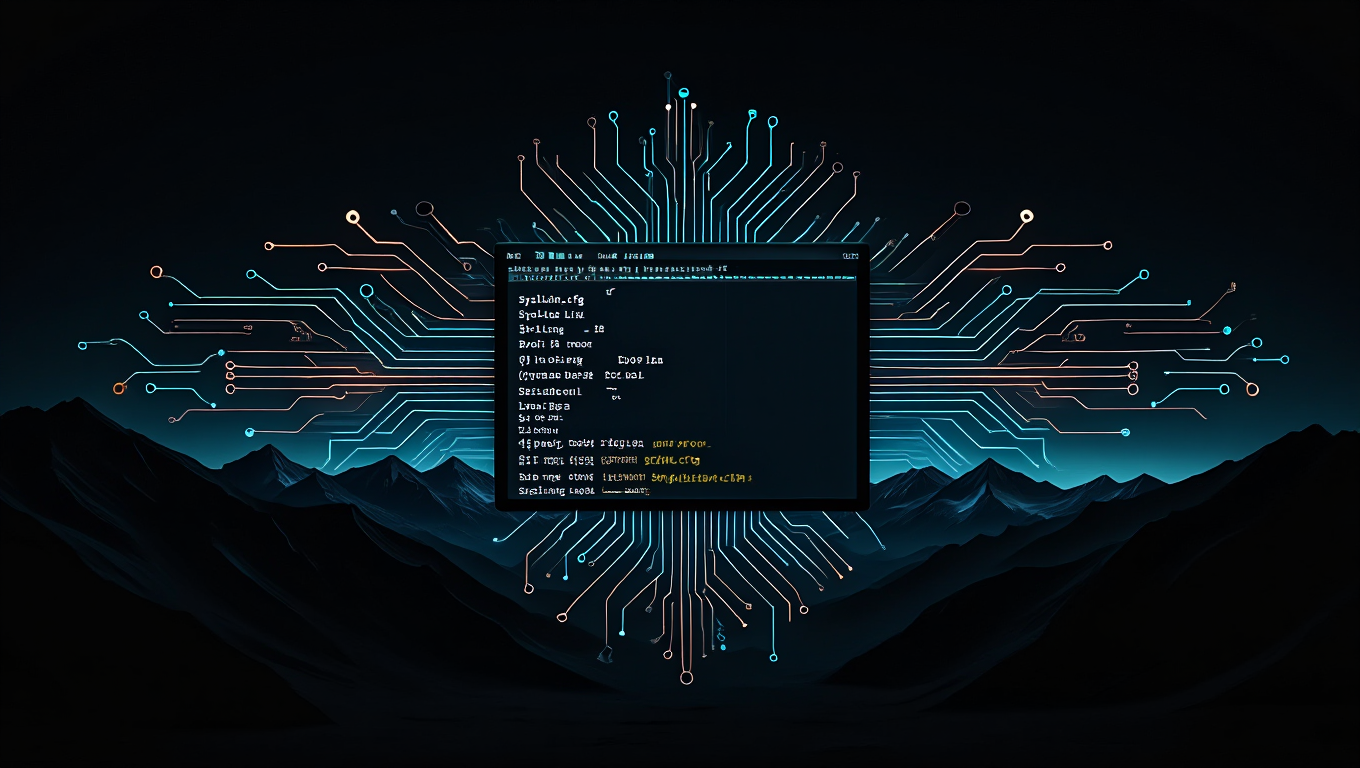Click the empty dark area inside terminal's right half
1360x768 pixels.
[x=780, y=380]
